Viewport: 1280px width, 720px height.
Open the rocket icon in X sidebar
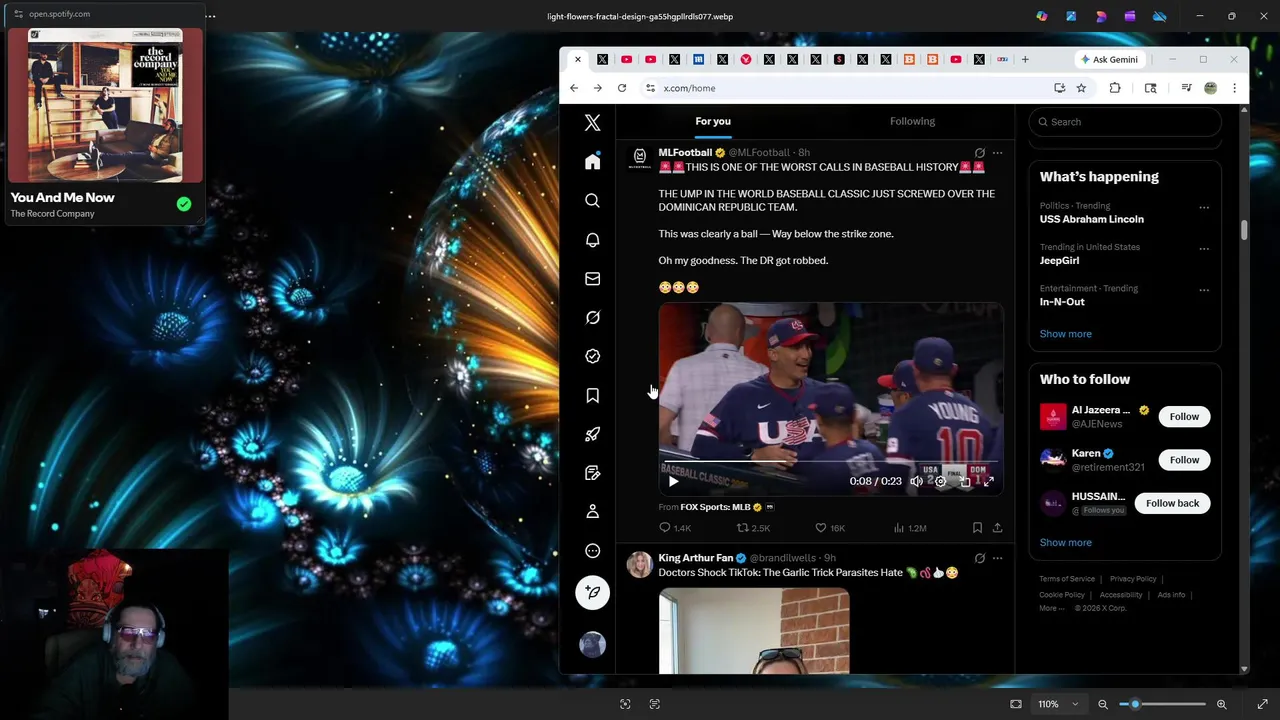pyautogui.click(x=592, y=434)
